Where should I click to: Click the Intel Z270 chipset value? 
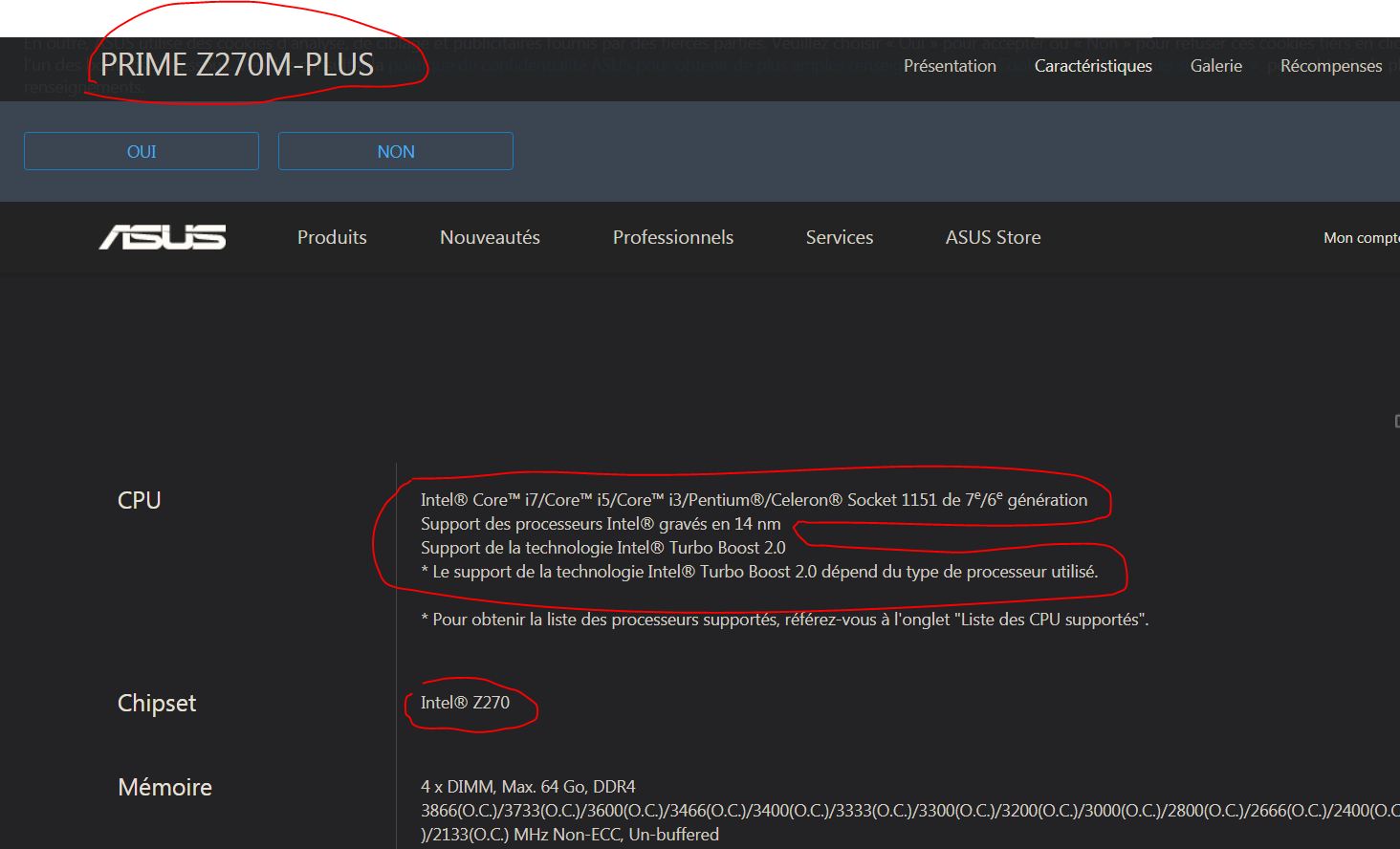(x=465, y=703)
